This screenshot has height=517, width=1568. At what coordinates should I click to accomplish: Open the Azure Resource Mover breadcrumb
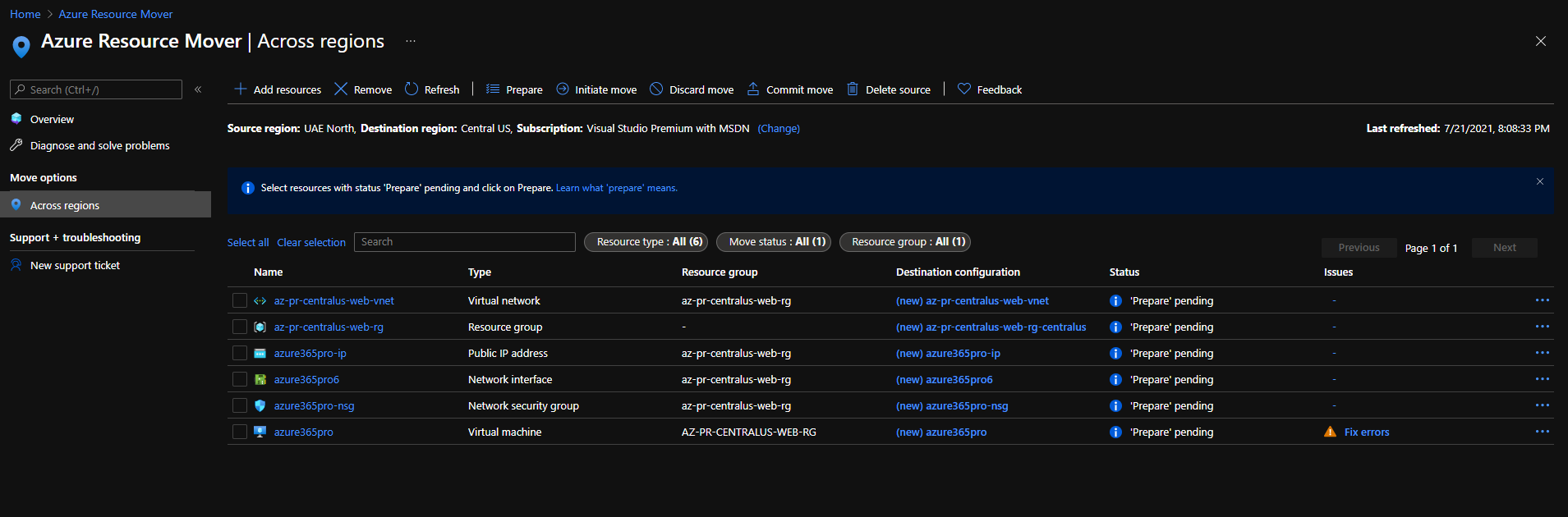tap(116, 14)
